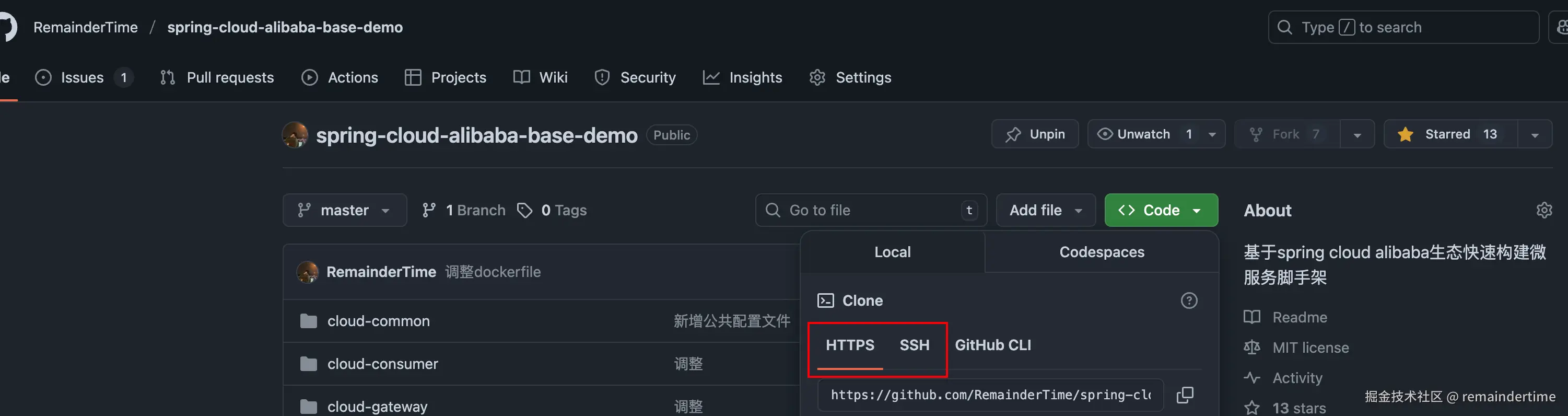Open the cloud-gateway folder
This screenshot has width=1568, height=416.
pyautogui.click(x=377, y=406)
